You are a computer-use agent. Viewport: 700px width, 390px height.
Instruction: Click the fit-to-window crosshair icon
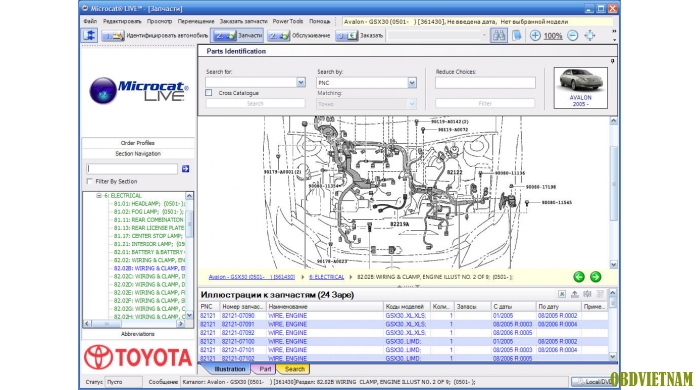[x=590, y=35]
